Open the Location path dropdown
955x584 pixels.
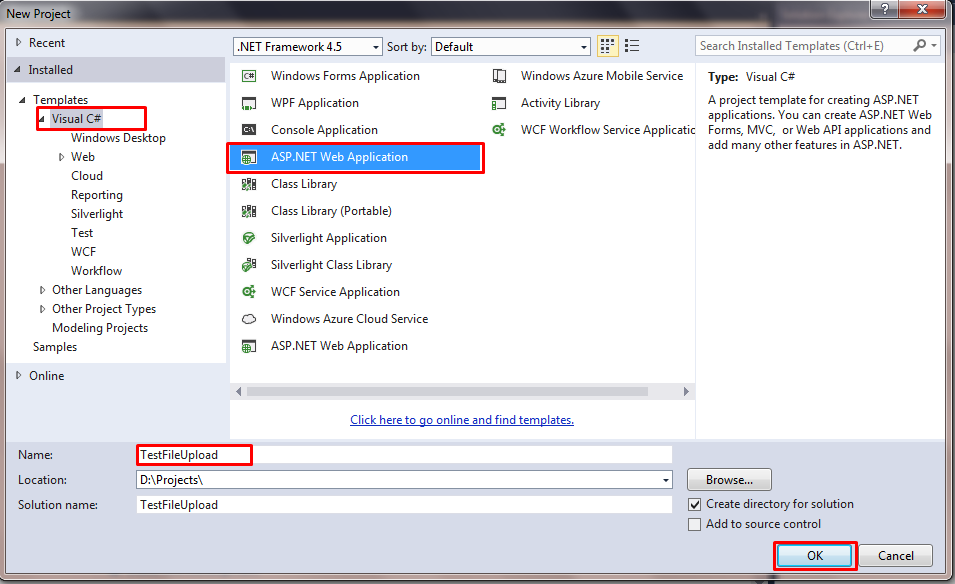[x=666, y=480]
